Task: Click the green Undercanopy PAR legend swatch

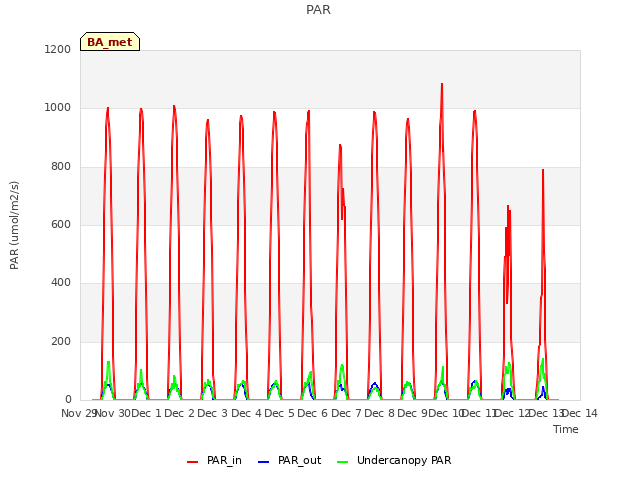Action: click(343, 462)
